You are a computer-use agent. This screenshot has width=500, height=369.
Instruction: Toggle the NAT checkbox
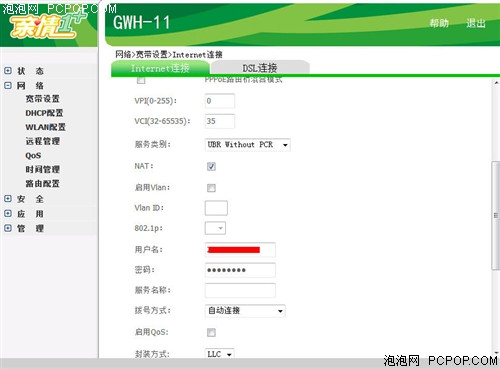pyautogui.click(x=211, y=166)
